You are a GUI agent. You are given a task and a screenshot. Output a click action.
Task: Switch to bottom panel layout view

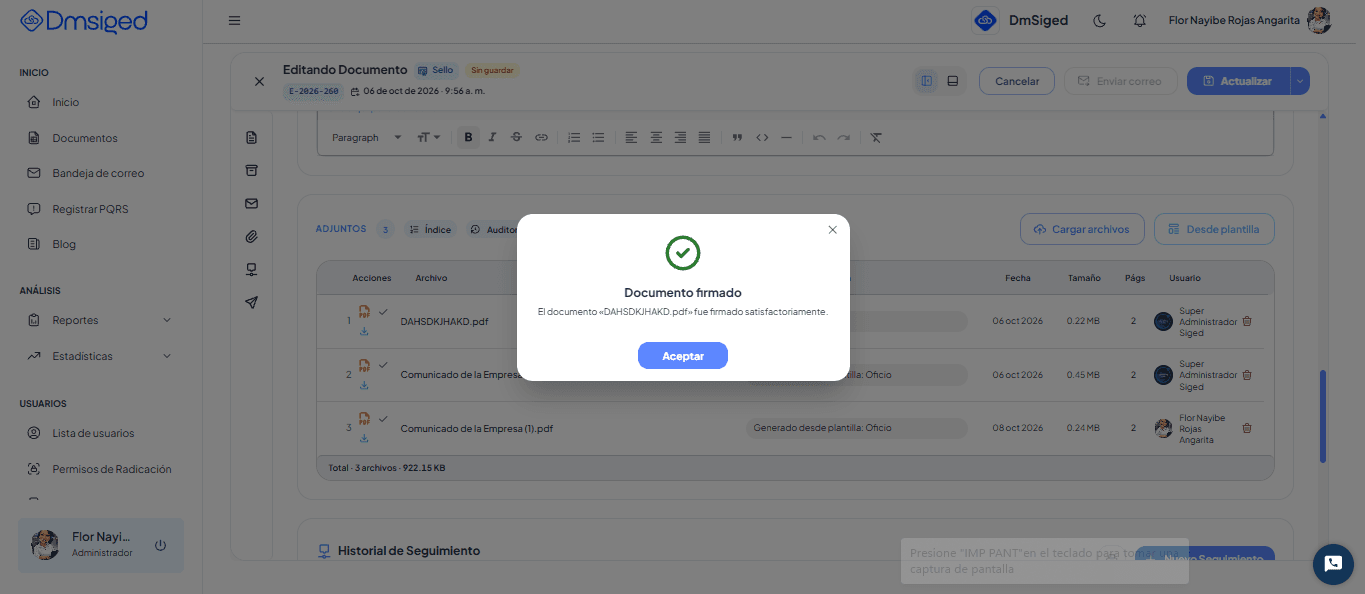(x=953, y=81)
